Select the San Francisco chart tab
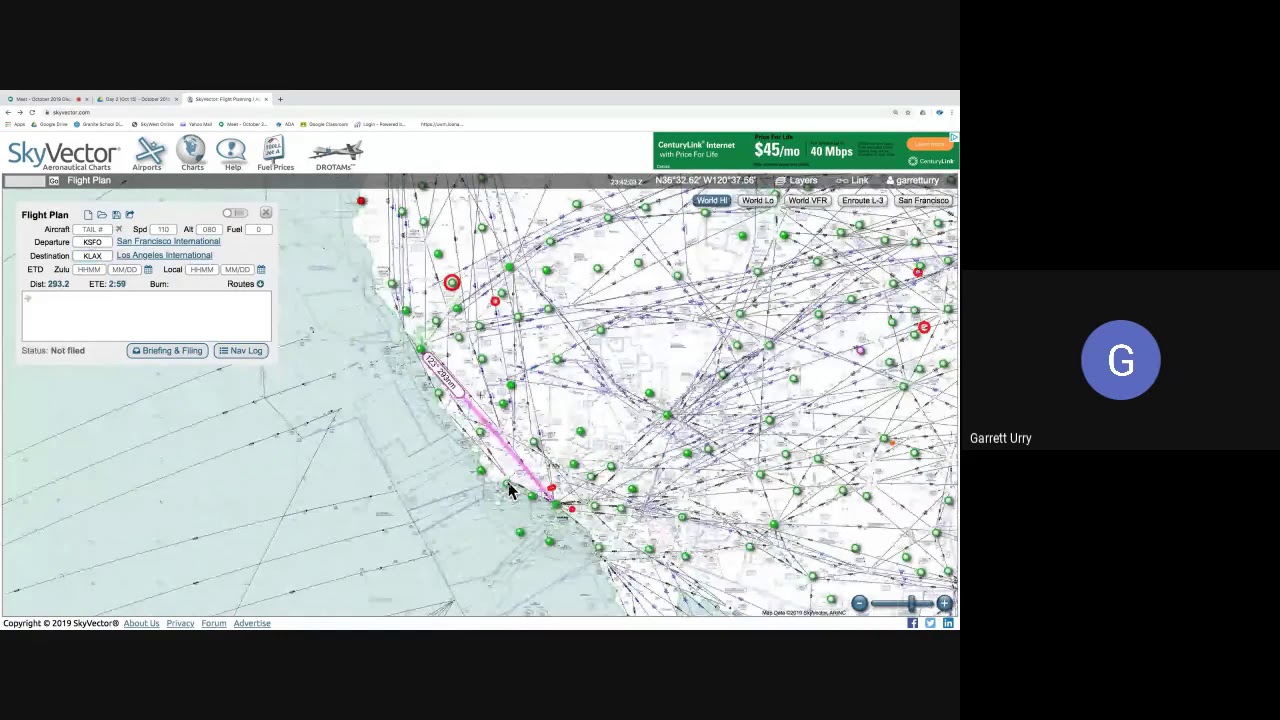1280x720 pixels. [923, 201]
